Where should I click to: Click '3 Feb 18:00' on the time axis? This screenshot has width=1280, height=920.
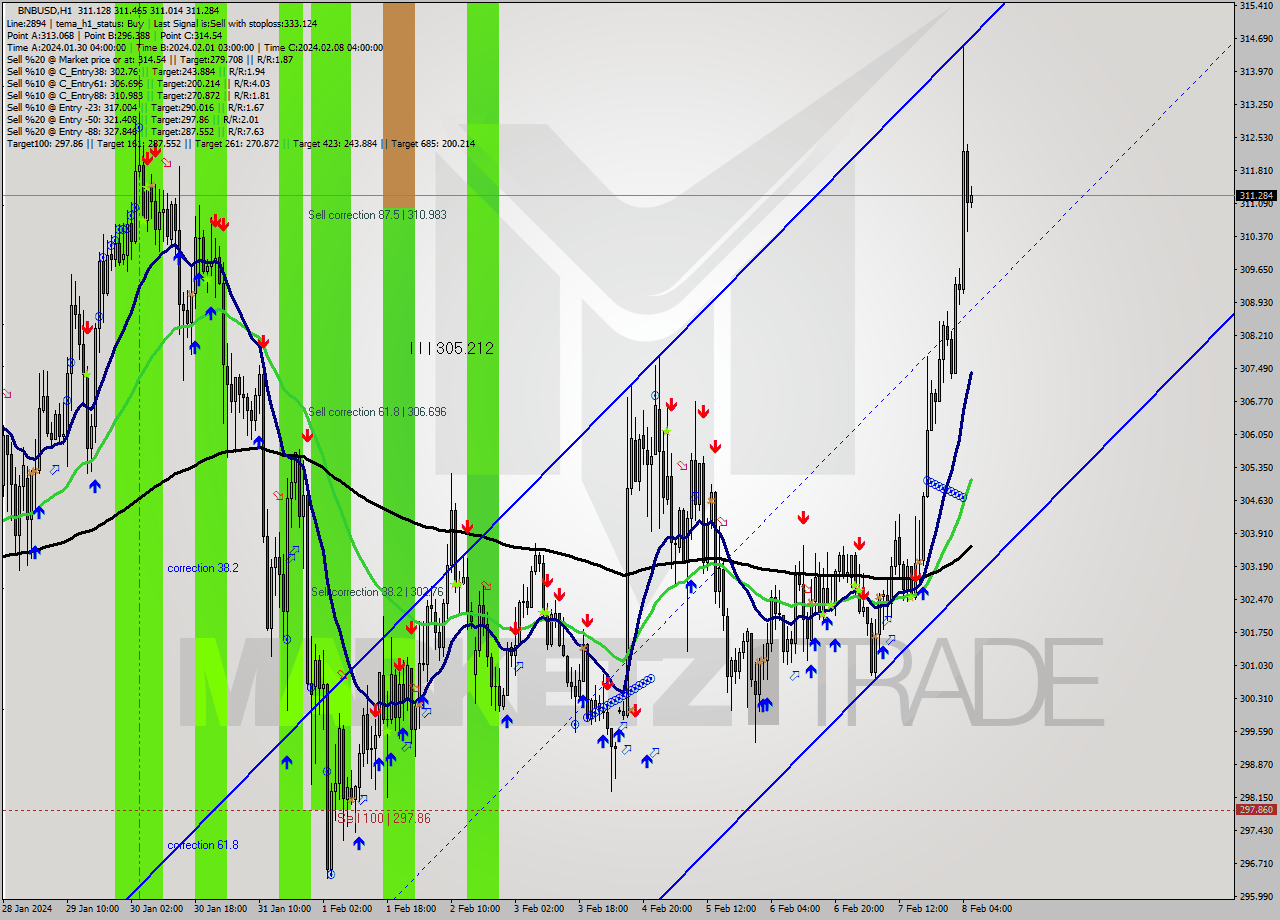[602, 909]
